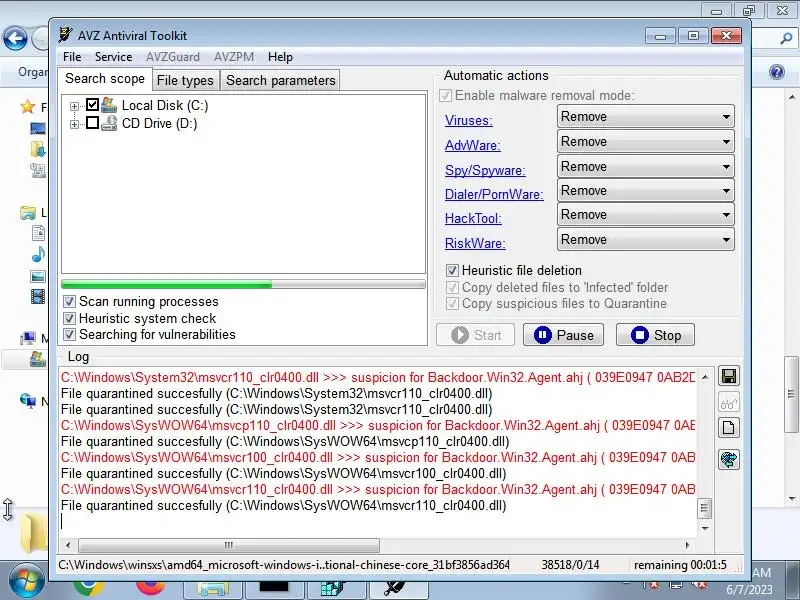
Task: Stop the running scan
Action: click(655, 335)
